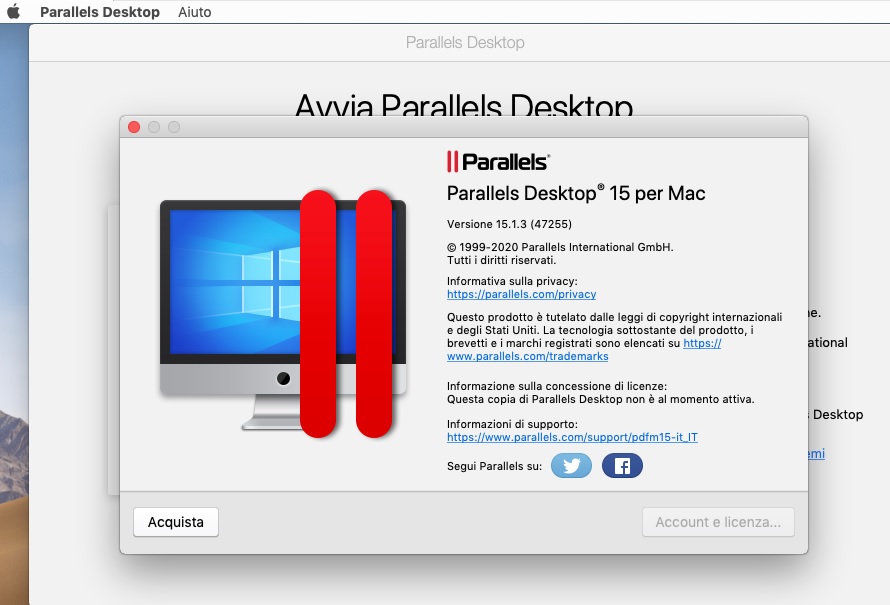Click 'Segui Parallels su:' label
The width and height of the screenshot is (890, 605).
494,466
